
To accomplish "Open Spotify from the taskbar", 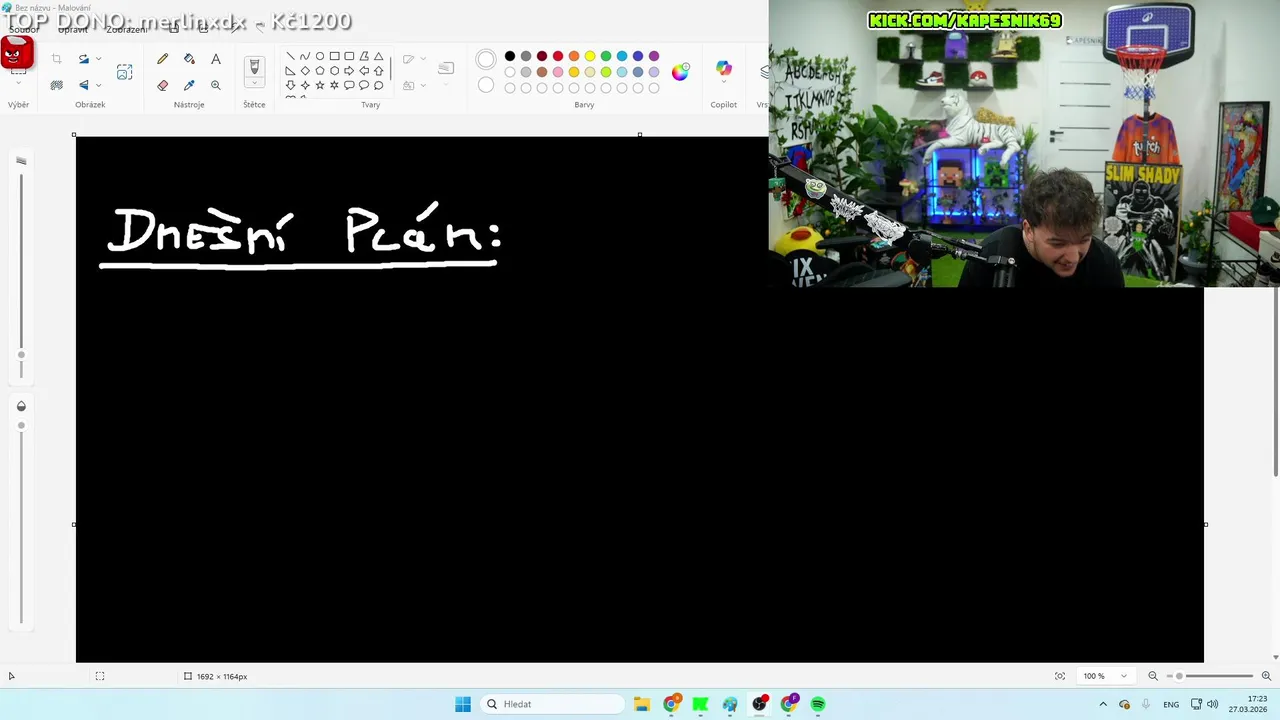I will tap(818, 704).
